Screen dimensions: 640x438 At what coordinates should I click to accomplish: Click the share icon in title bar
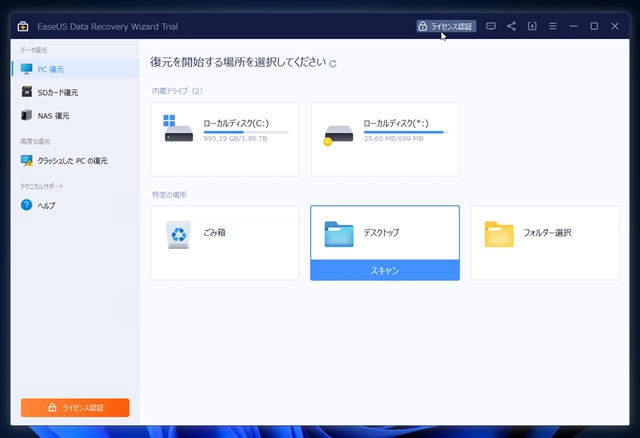(511, 26)
